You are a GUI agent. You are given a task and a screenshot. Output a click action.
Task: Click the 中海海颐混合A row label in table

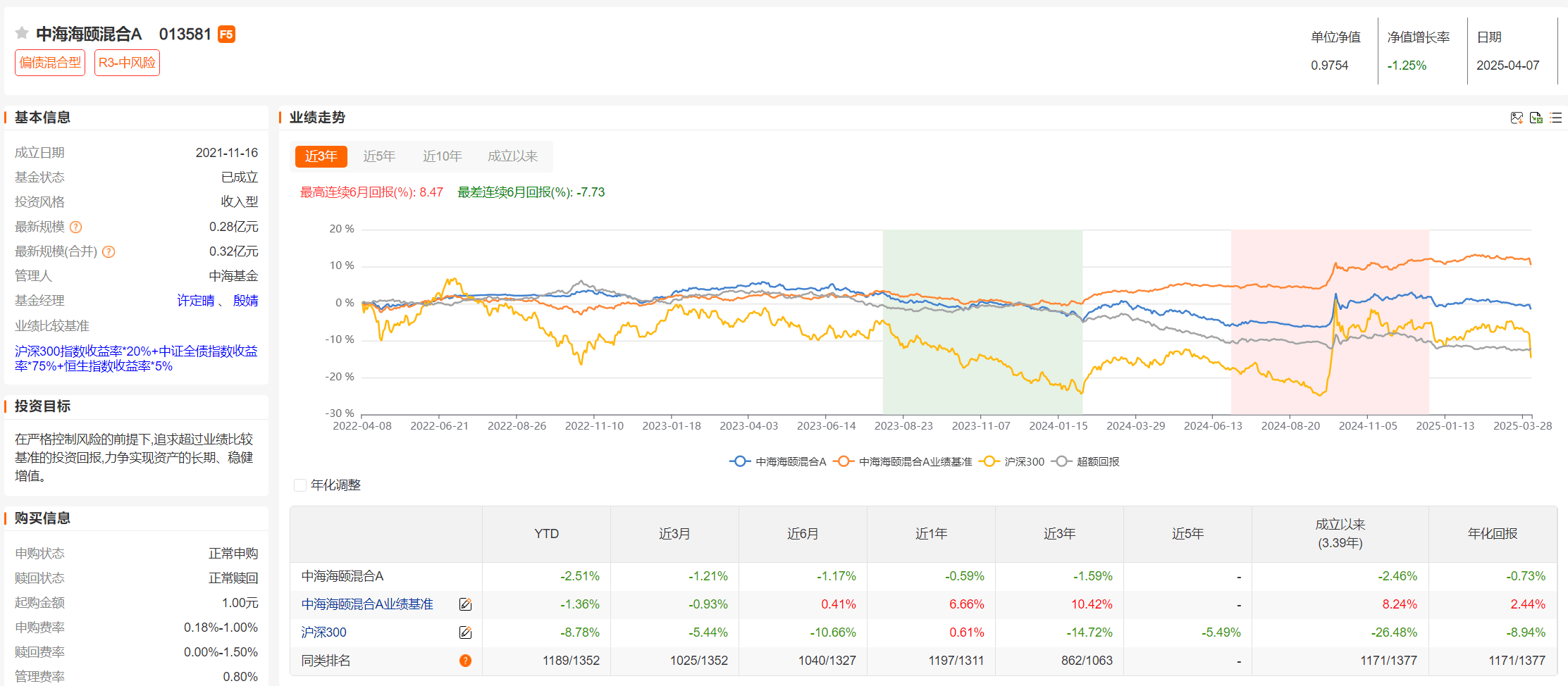click(342, 576)
